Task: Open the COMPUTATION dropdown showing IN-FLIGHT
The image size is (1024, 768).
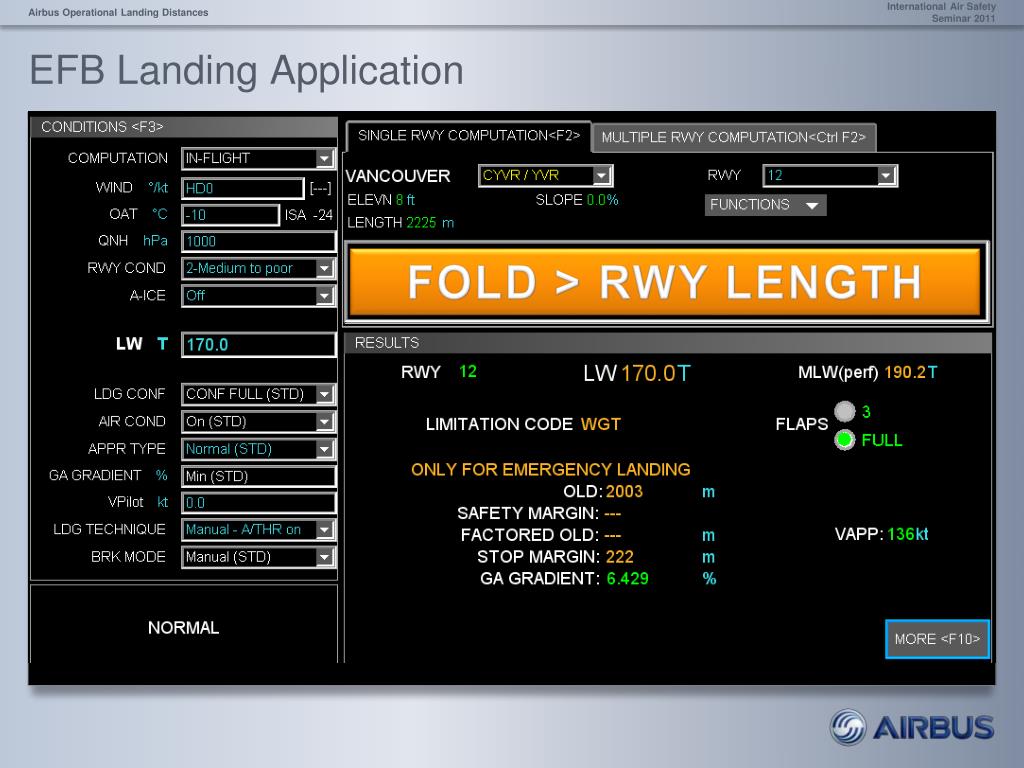Action: click(259, 159)
